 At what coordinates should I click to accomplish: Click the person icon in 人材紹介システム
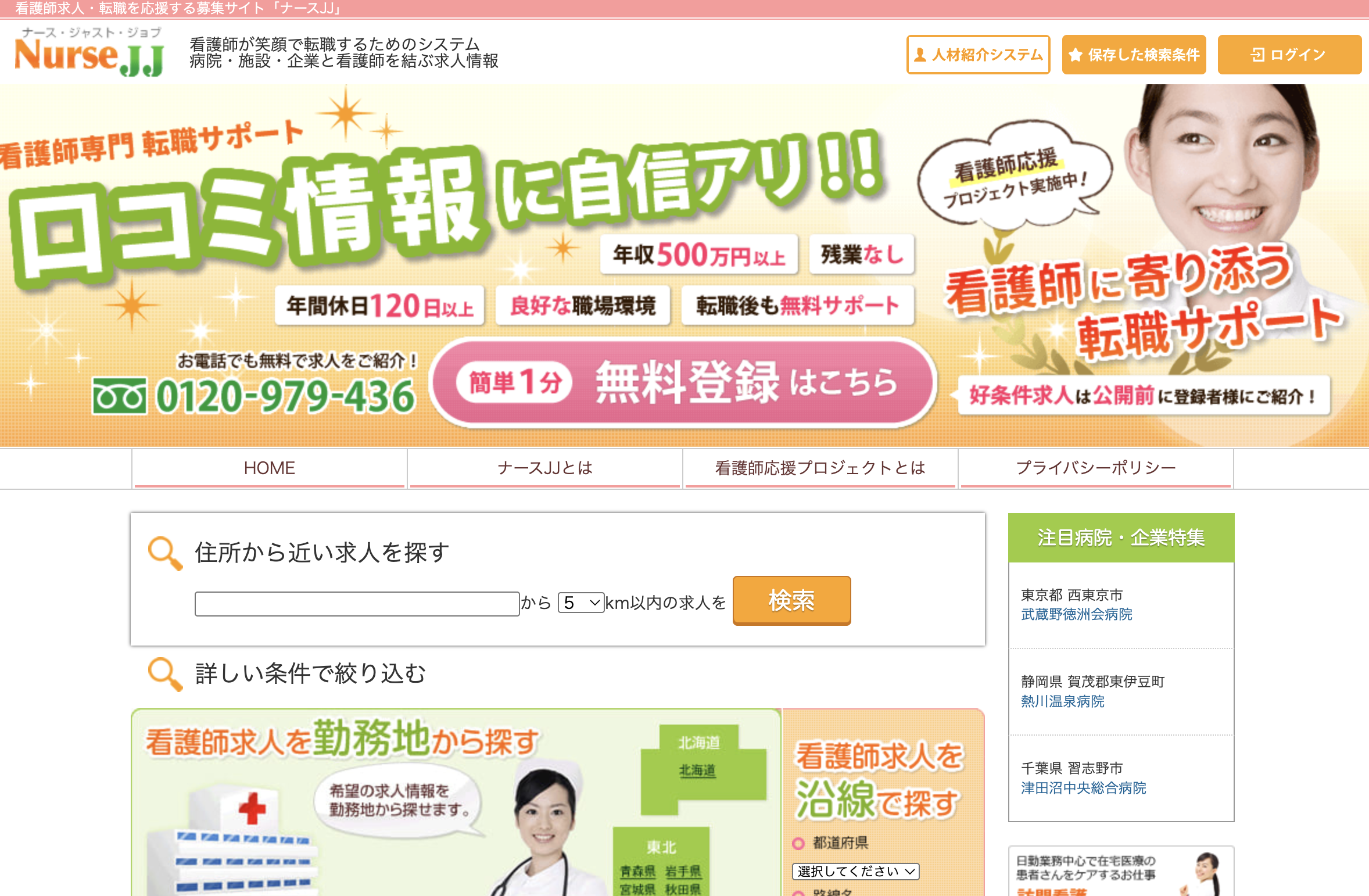click(x=920, y=55)
